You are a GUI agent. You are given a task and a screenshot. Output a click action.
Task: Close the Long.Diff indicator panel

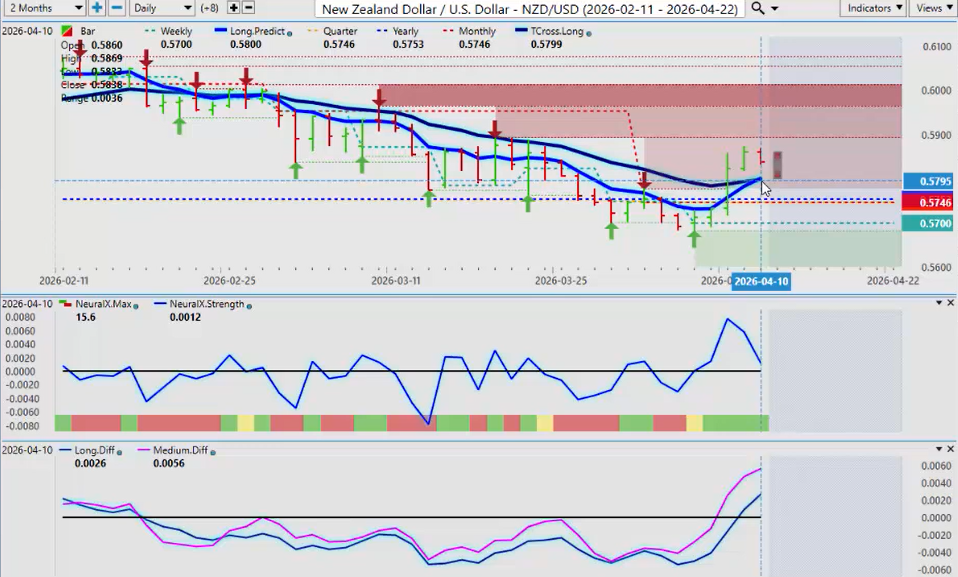pos(950,450)
